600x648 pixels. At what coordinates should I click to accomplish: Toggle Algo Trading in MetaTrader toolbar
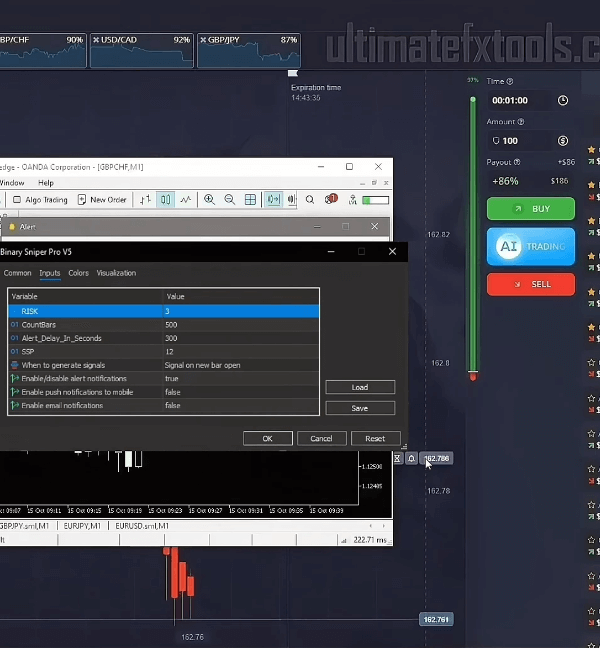40,200
